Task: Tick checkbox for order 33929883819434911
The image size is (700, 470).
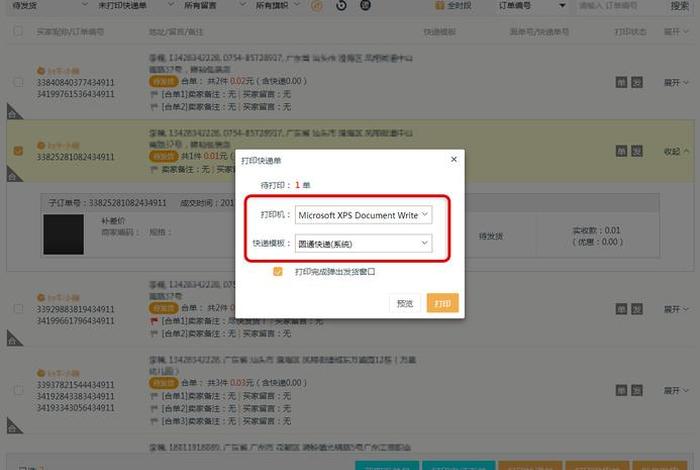Action: [18, 309]
